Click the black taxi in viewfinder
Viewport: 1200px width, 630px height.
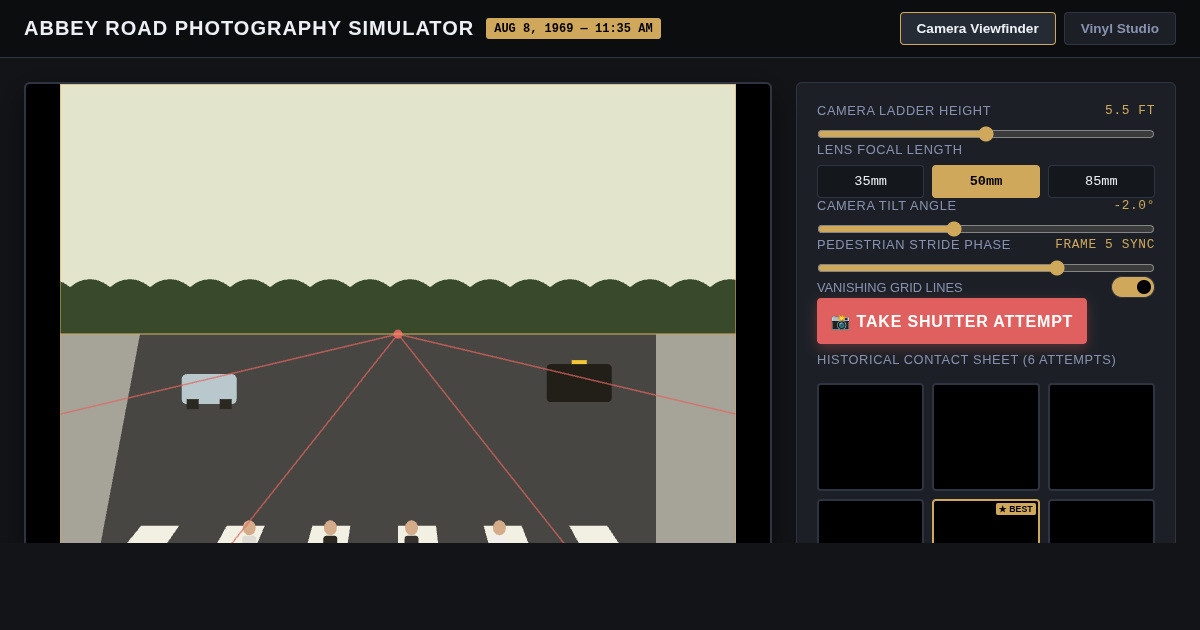pos(579,382)
